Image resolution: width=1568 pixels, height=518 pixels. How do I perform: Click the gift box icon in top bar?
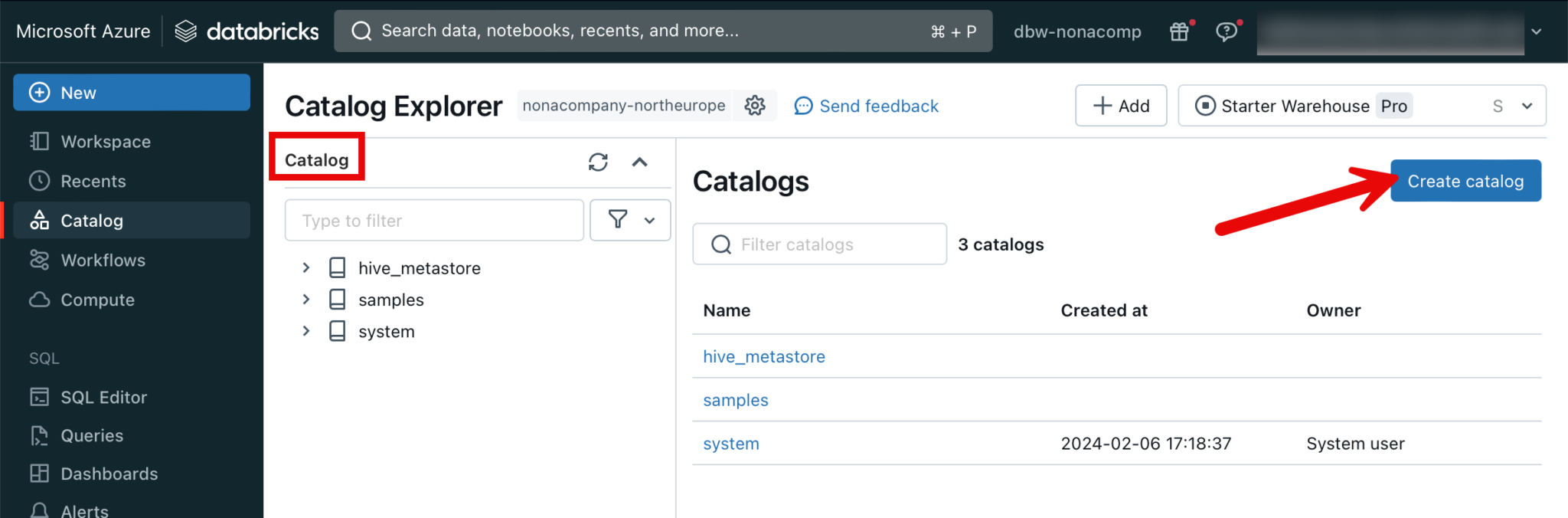[x=1179, y=31]
